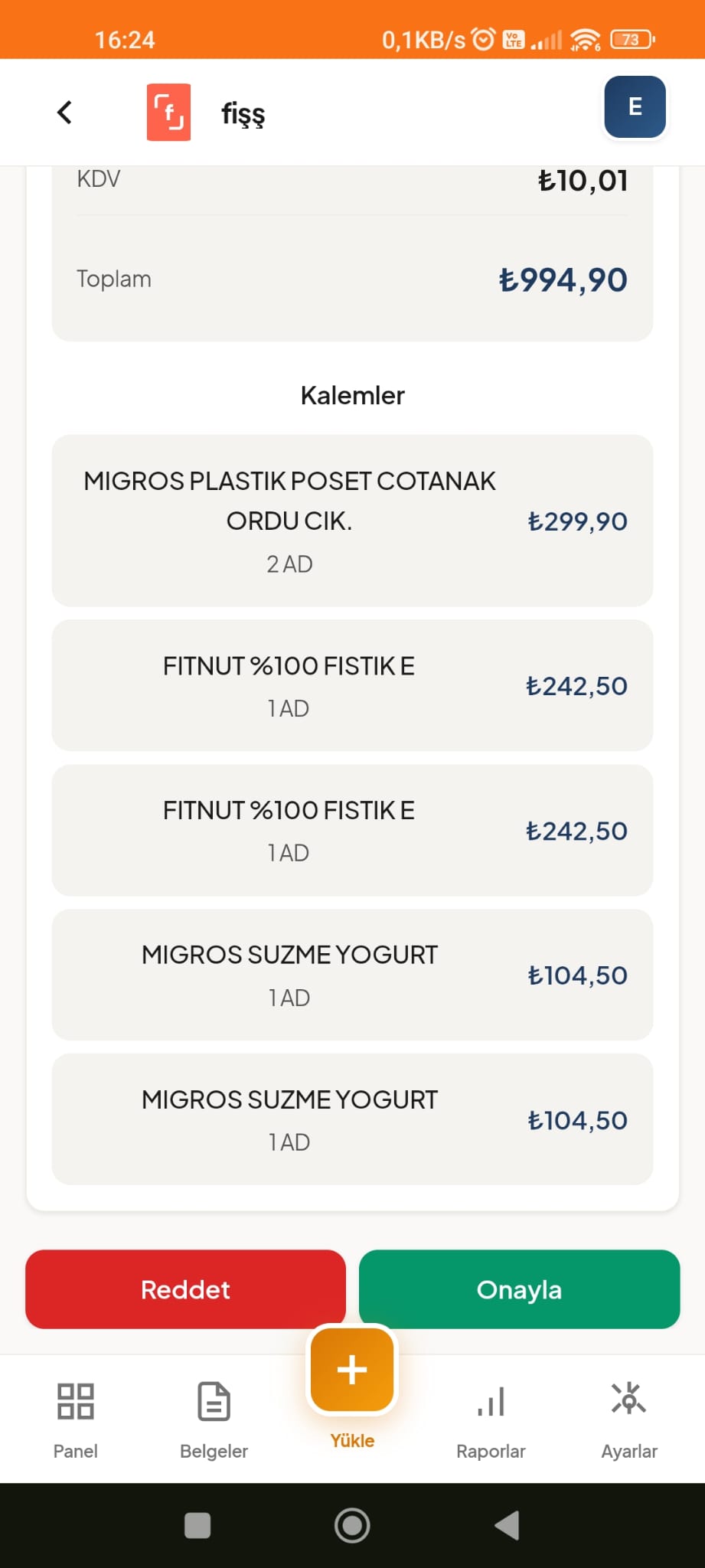Reject the receipt with Reddet button
This screenshot has height=1568, width=705.
coord(185,1289)
